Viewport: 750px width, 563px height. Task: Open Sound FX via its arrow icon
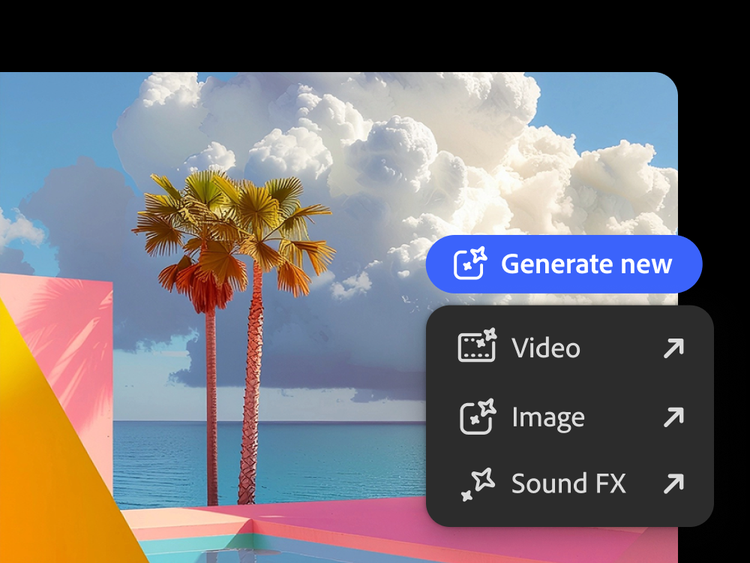click(x=673, y=484)
